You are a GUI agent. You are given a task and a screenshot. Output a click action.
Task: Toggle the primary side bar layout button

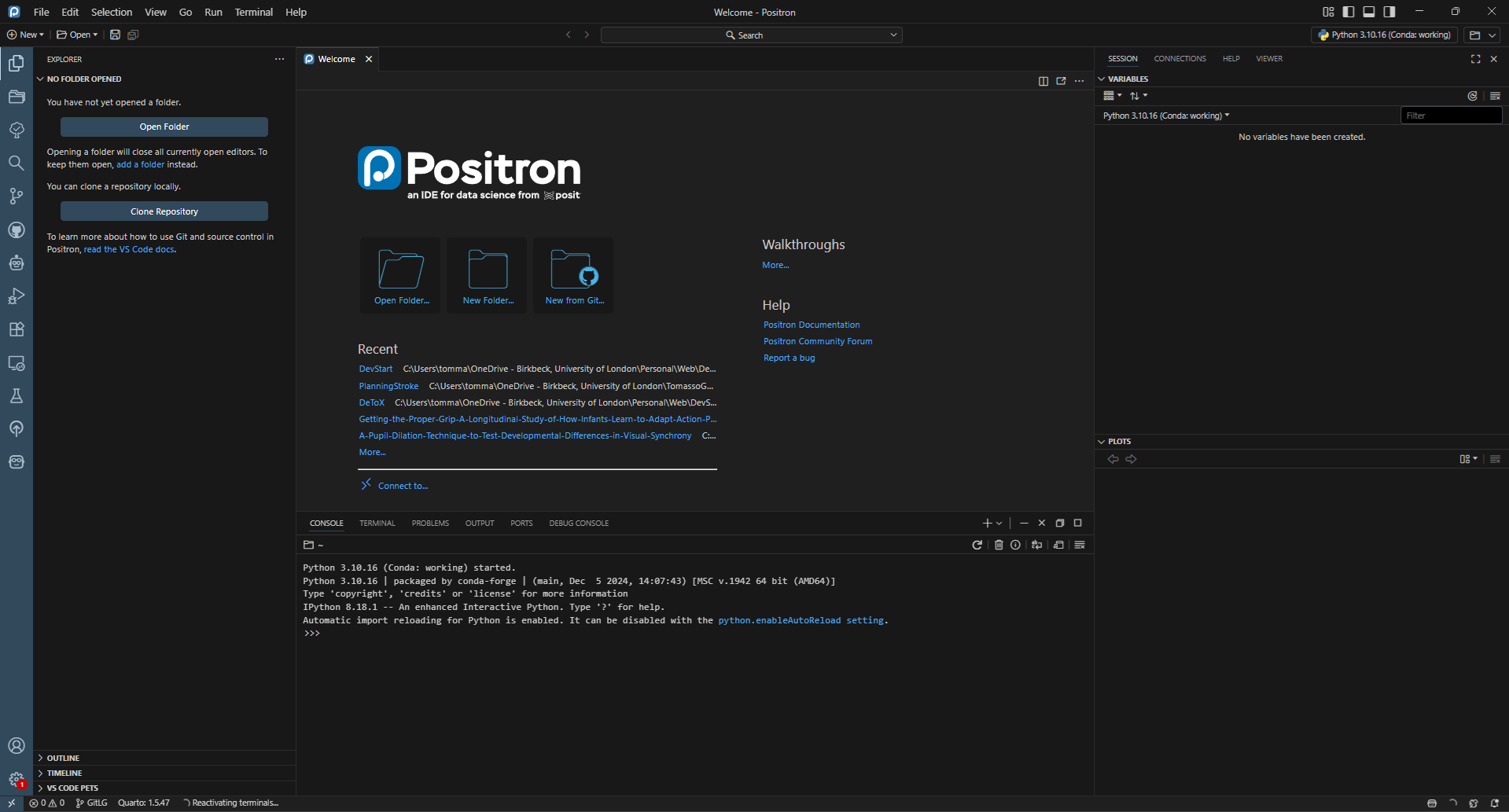(1349, 12)
